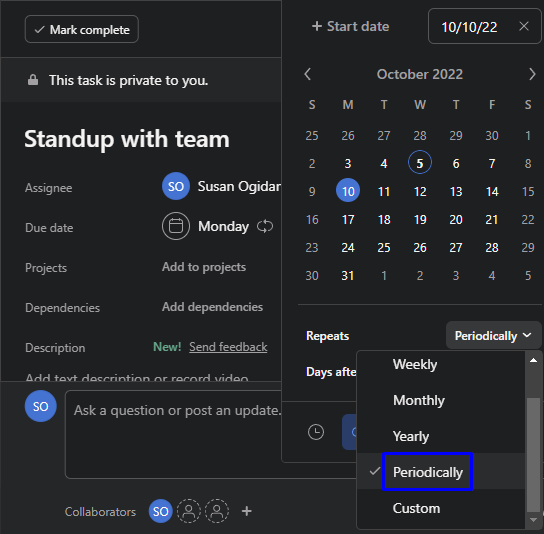Click Send feedback link
The width and height of the screenshot is (544, 534).
(228, 347)
